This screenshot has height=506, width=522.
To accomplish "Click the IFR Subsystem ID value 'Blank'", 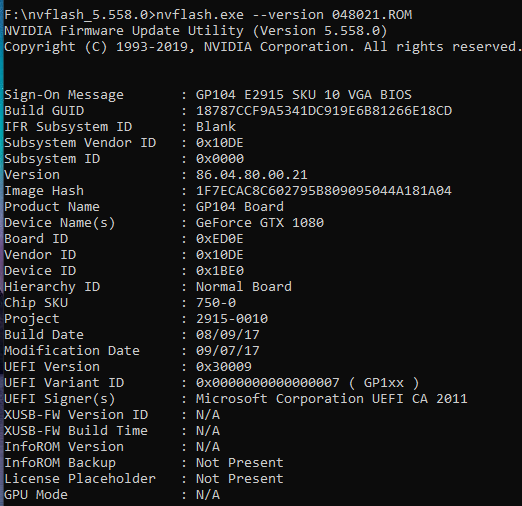I will [216, 127].
